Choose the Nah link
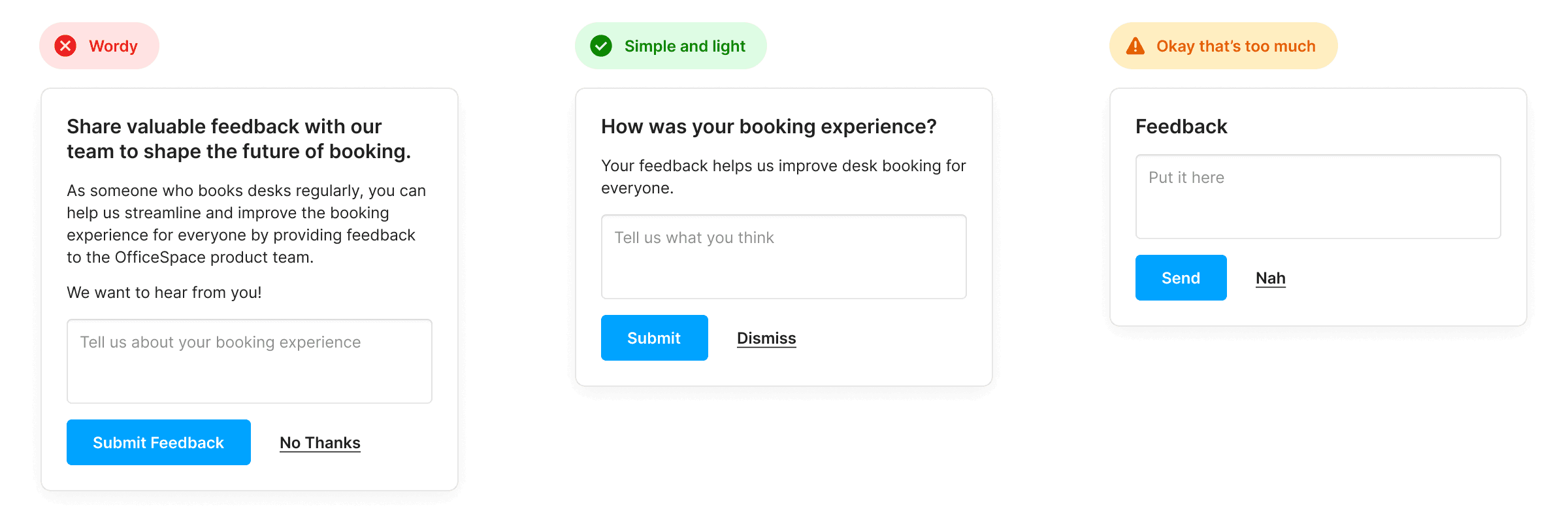 pyautogui.click(x=1270, y=278)
